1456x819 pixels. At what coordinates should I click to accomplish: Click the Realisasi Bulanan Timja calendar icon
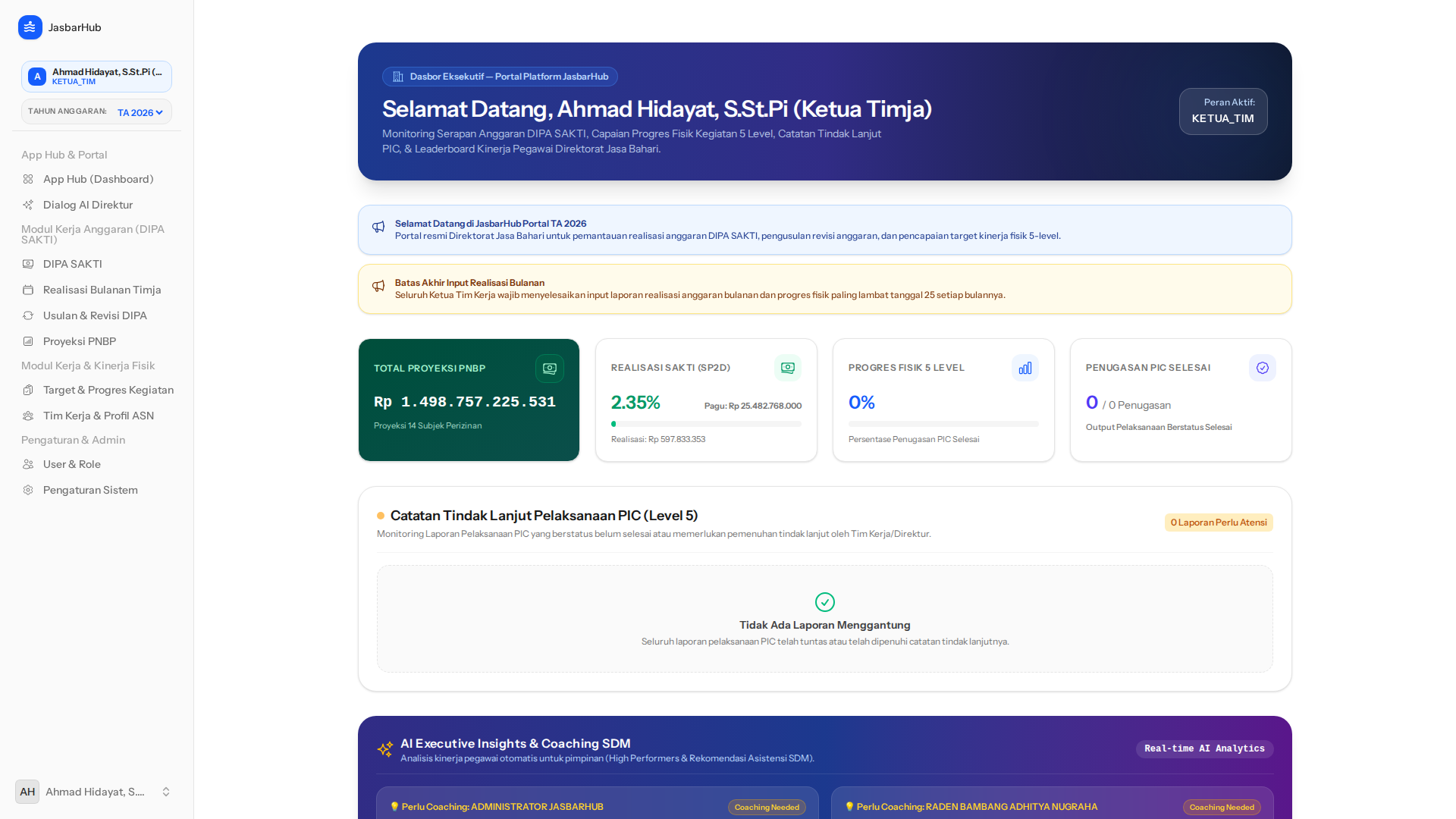[x=28, y=290]
